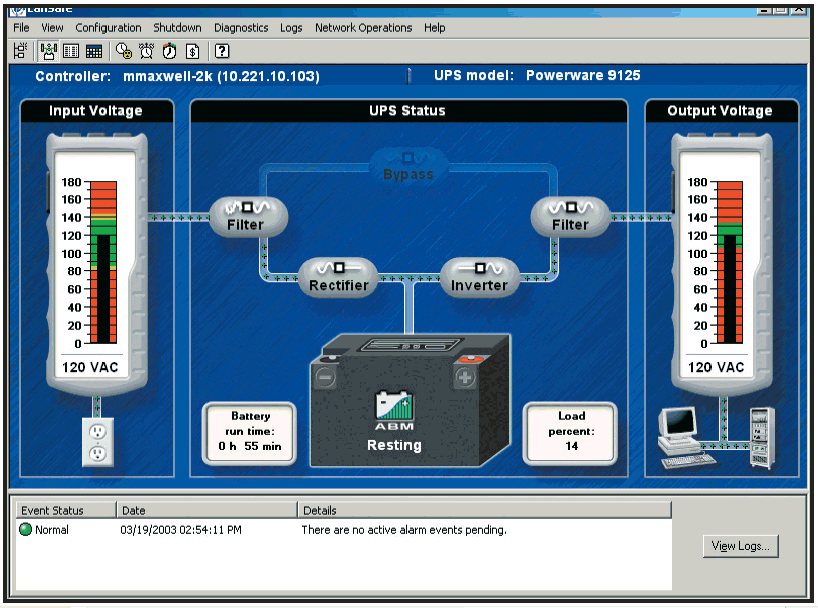This screenshot has height=608, width=818.
Task: Open help with the question mark icon
Action: click(x=222, y=51)
